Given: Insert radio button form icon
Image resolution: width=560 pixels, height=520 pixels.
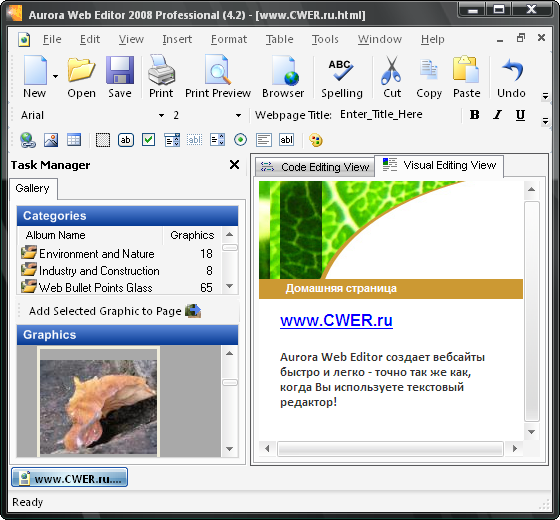Looking at the screenshot, I should click(240, 140).
